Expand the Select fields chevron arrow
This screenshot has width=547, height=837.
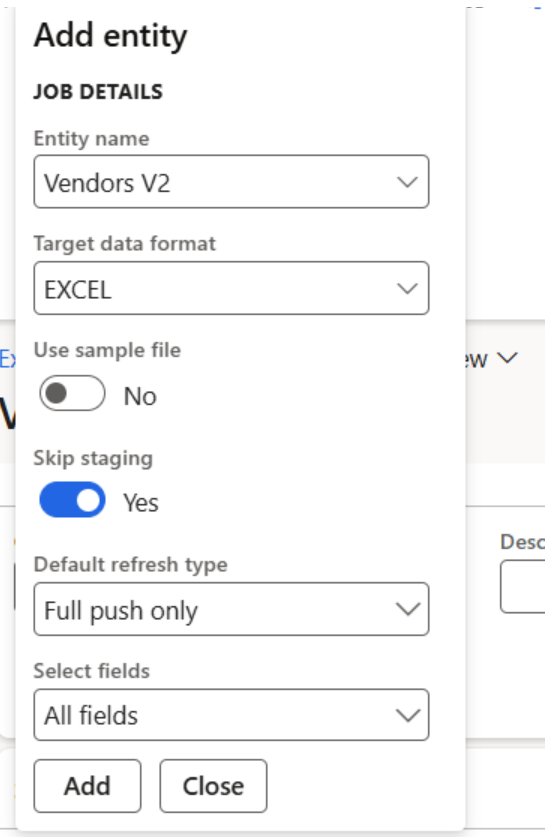coord(408,715)
